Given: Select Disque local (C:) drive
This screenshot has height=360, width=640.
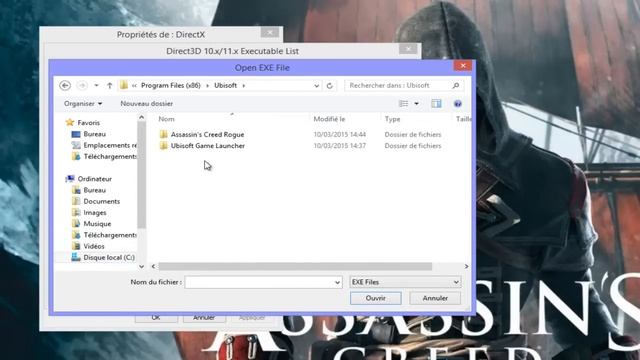Looking at the screenshot, I should click(109, 258).
